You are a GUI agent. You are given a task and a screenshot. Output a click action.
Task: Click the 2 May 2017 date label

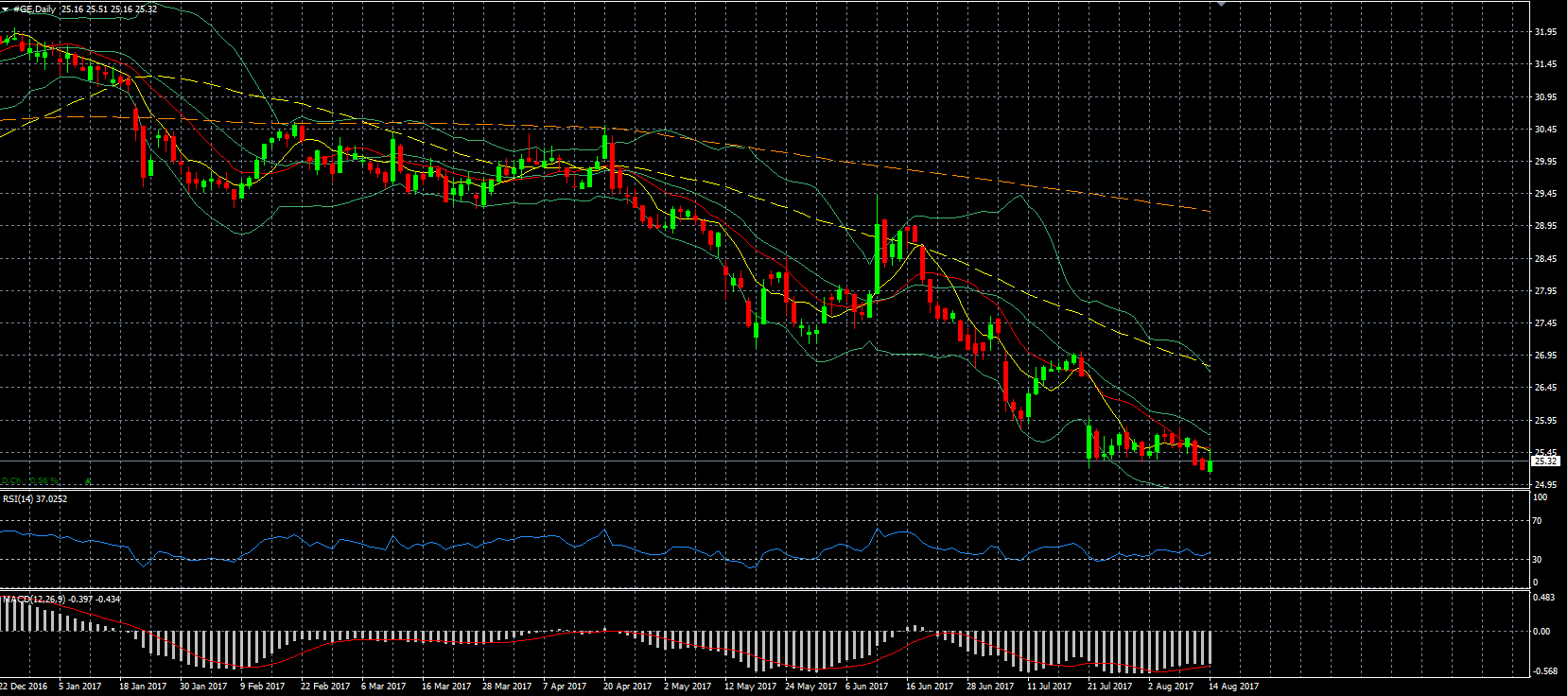(x=688, y=687)
